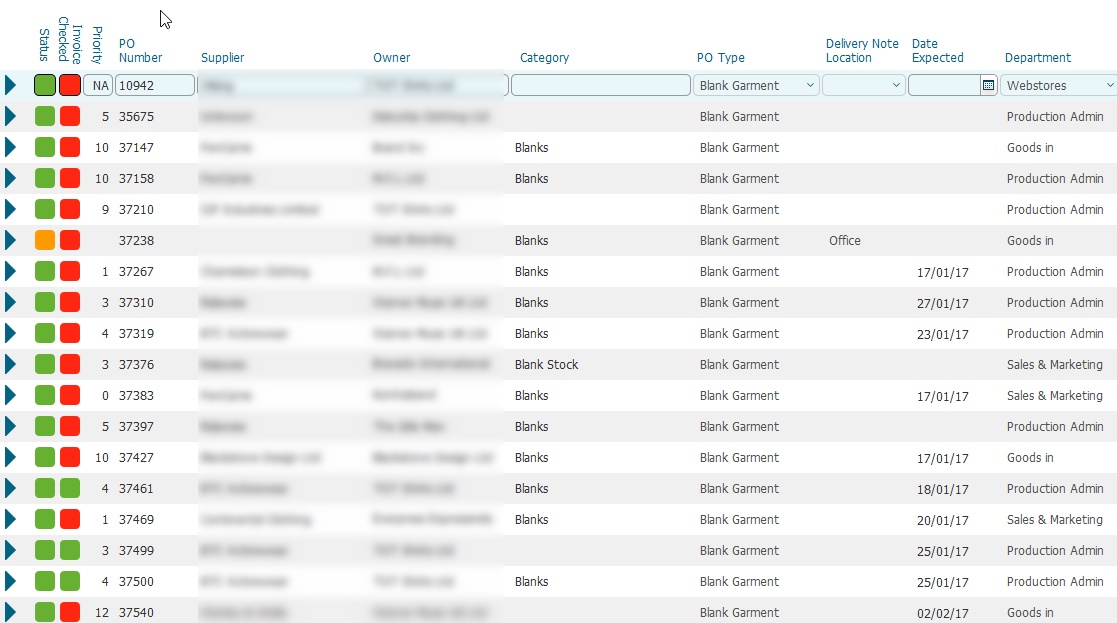The height and width of the screenshot is (623, 1117).
Task: Open the Department Webstores dropdown
Action: (1059, 86)
